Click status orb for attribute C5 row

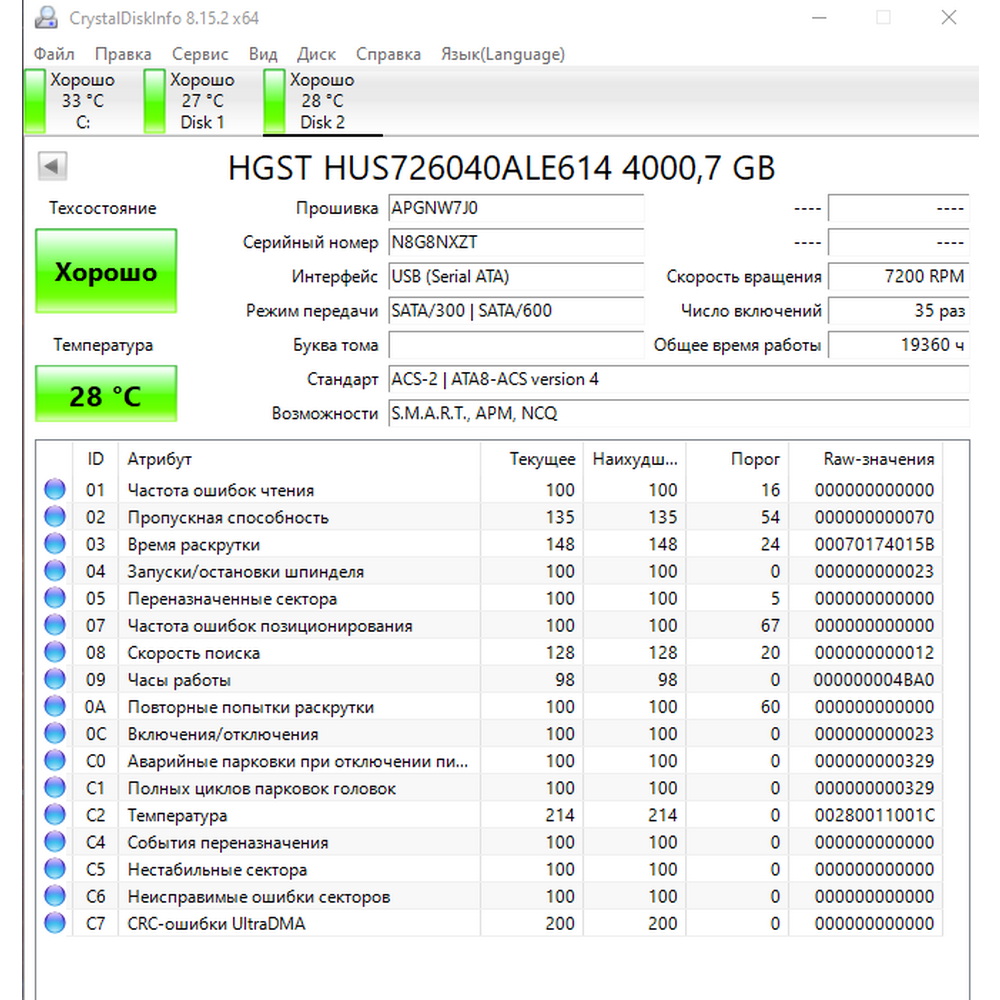tap(55, 869)
